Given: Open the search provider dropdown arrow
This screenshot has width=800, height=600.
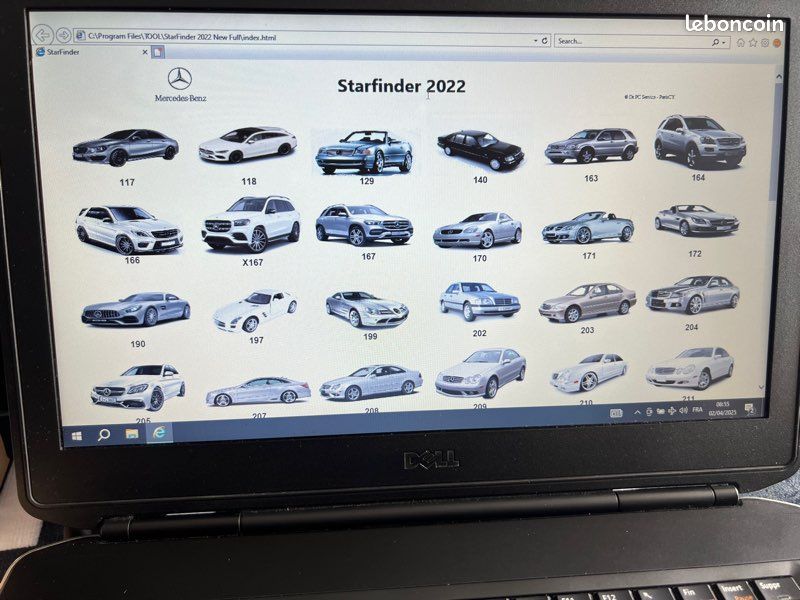Looking at the screenshot, I should point(724,42).
